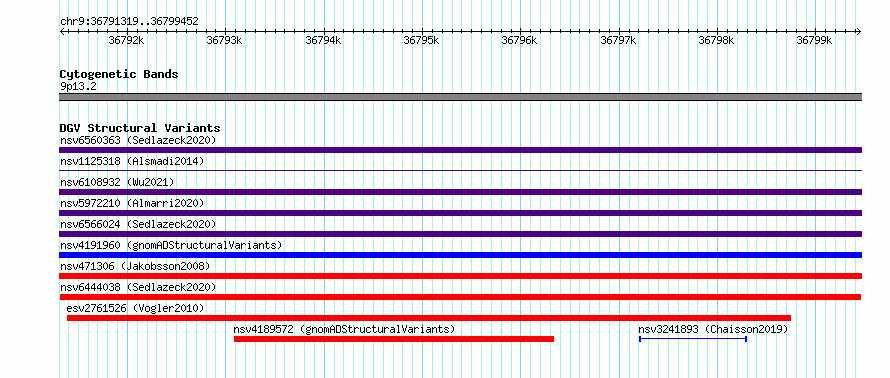Click the purple bar of variant nsv6560363
The height and width of the screenshot is (378, 890).
pos(460,150)
